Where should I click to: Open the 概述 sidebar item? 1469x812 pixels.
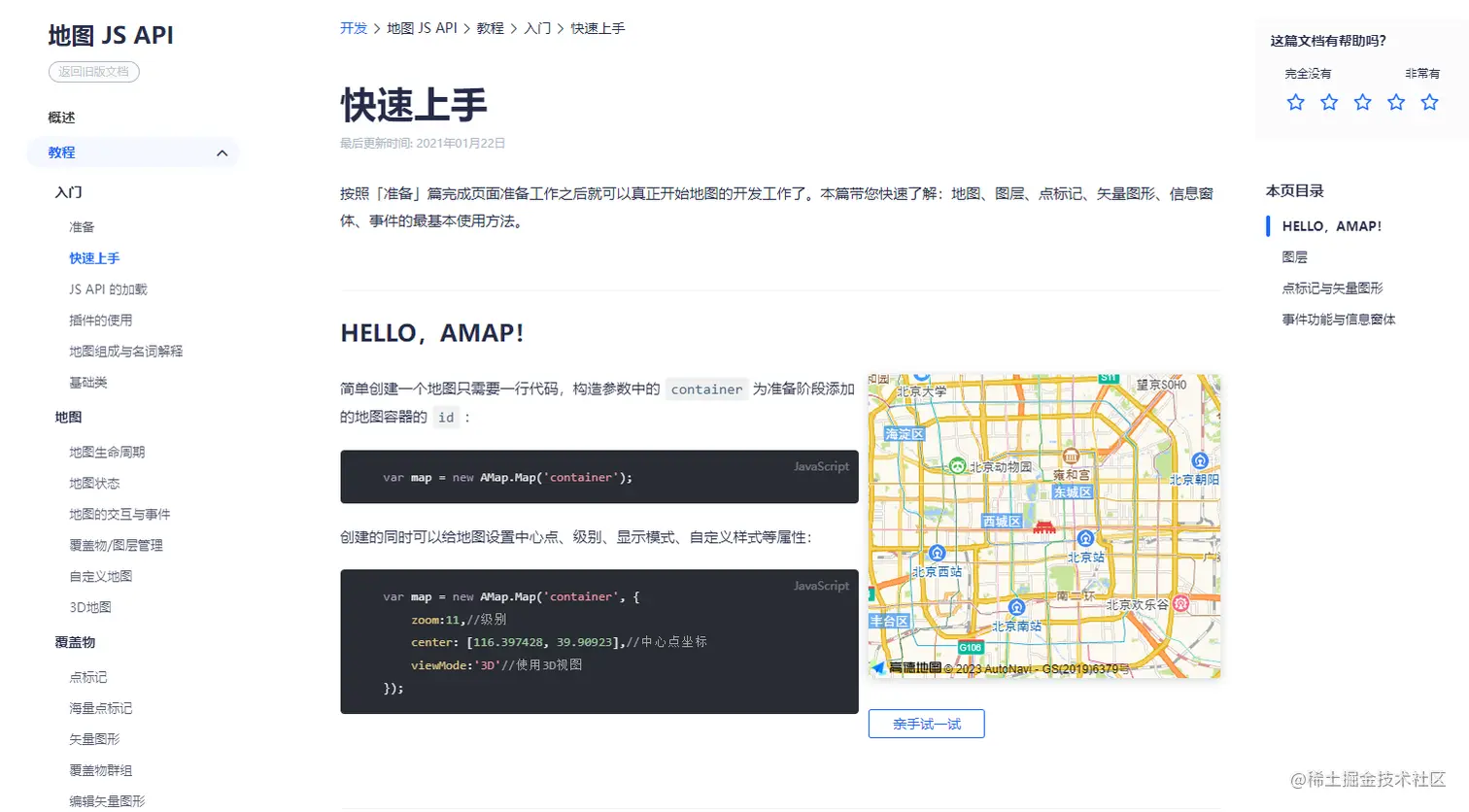coord(61,118)
